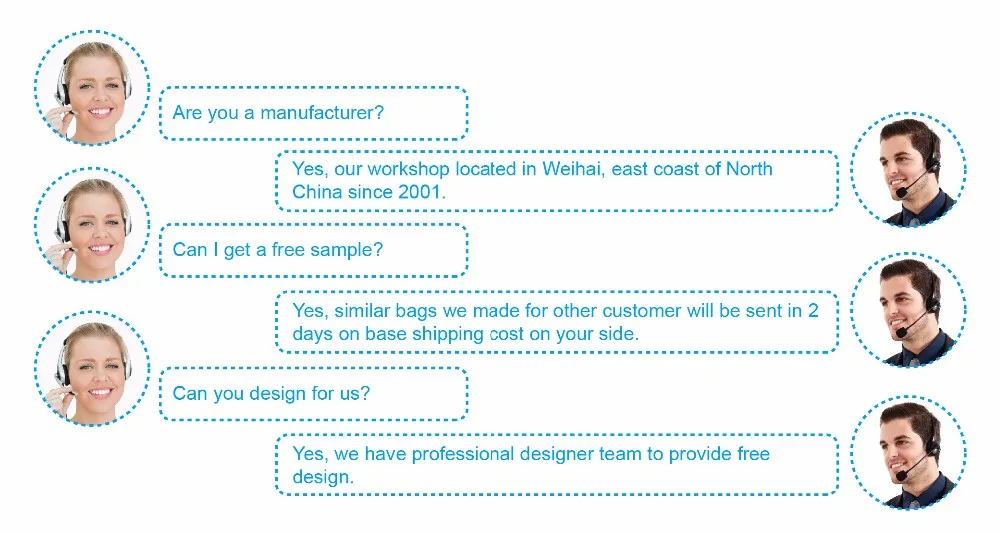This screenshot has width=1000, height=533.
Task: Click the text 'China since 2001.'
Action: 369,191
